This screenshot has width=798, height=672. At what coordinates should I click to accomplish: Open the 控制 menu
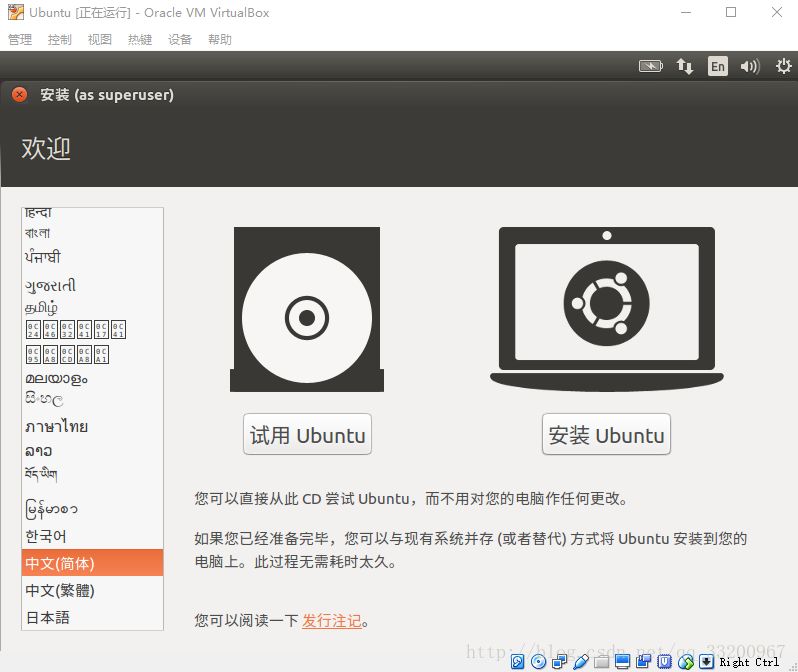pyautogui.click(x=60, y=39)
